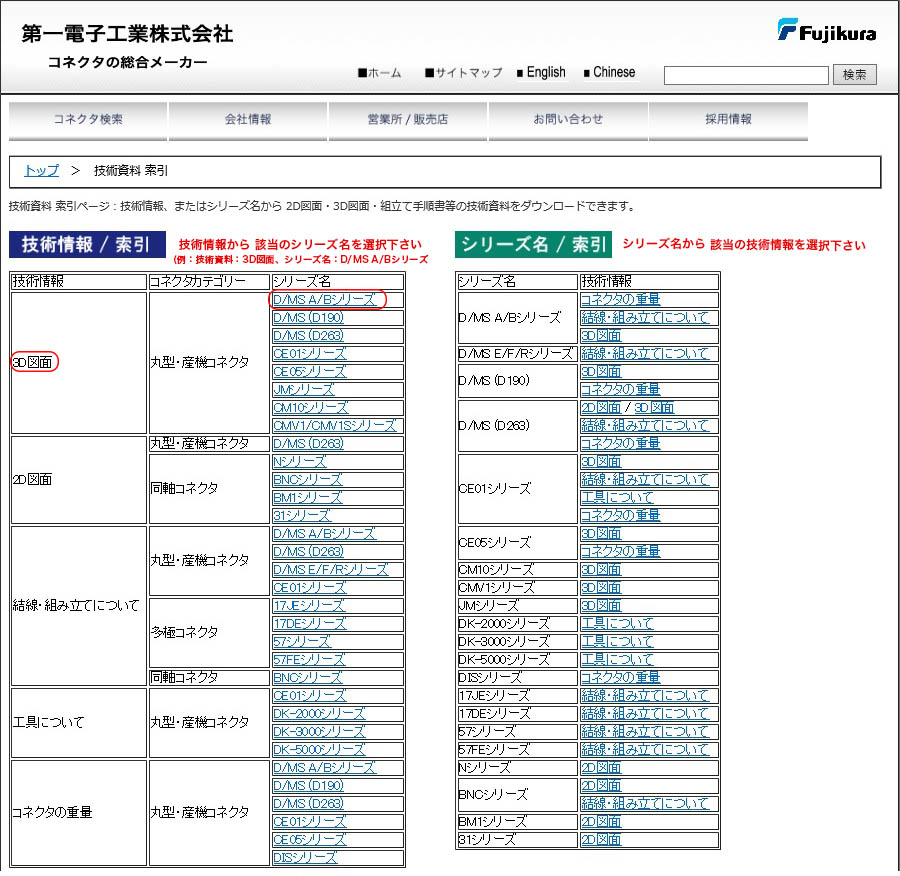Open コネクタの重量 for D/MS (D263) in right table
Image resolution: width=900 pixels, height=876 pixels.
[620, 444]
